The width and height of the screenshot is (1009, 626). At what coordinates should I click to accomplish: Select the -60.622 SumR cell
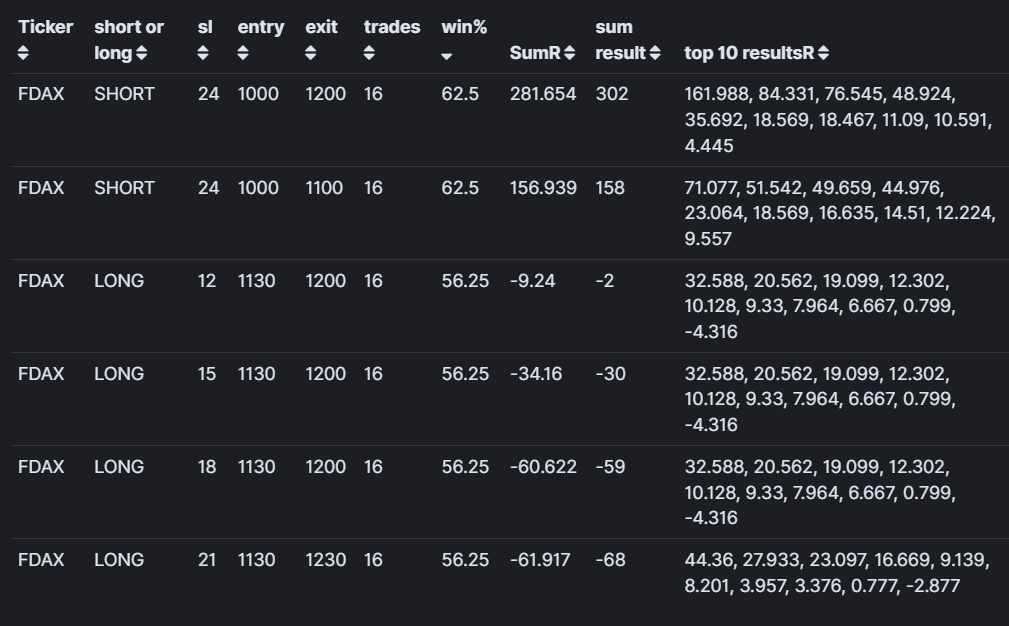543,467
